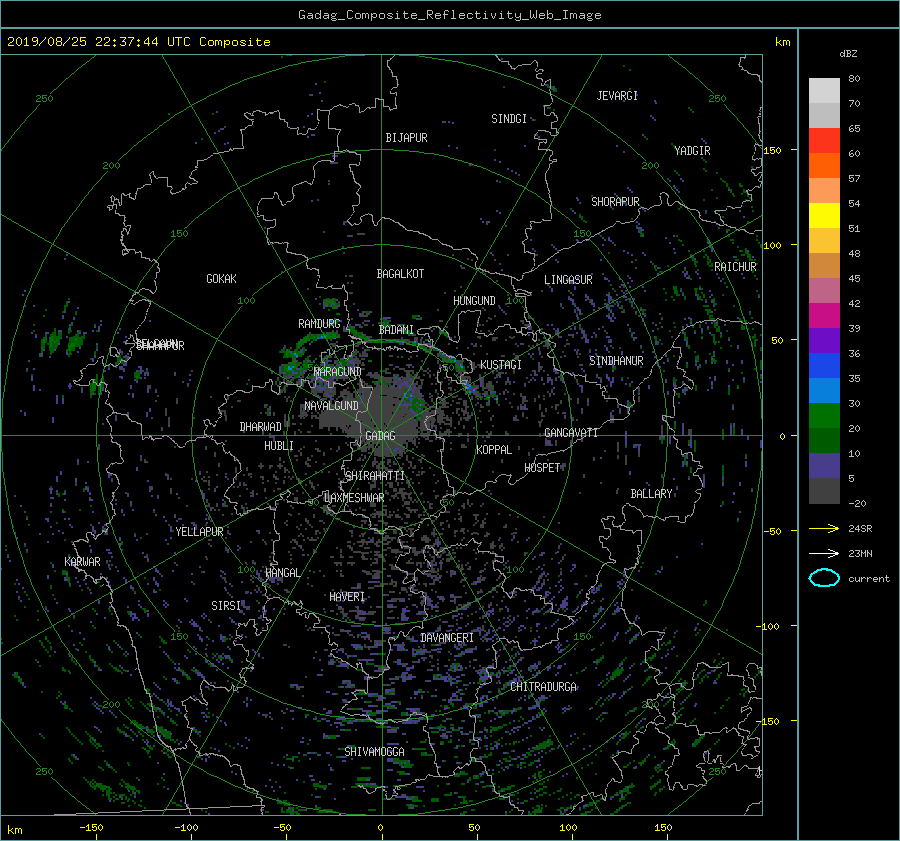Click the SINDGI city label
Image resolution: width=900 pixels, height=841 pixels.
(509, 119)
